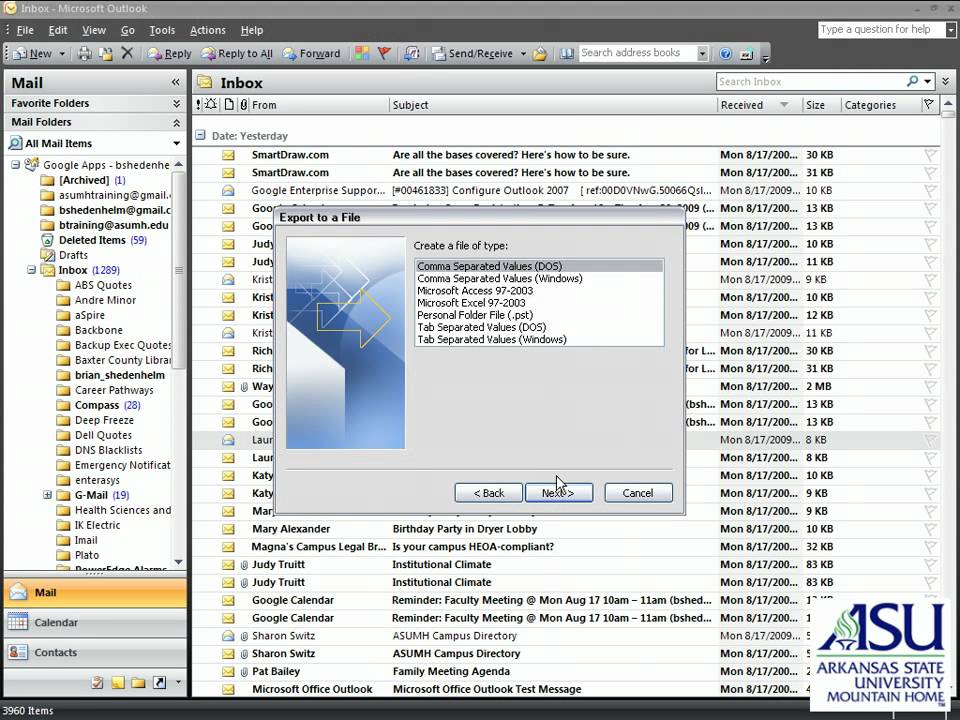Viewport: 960px width, 720px height.
Task: Collapse the Mail navigation pane chevrons
Action: coord(176,82)
